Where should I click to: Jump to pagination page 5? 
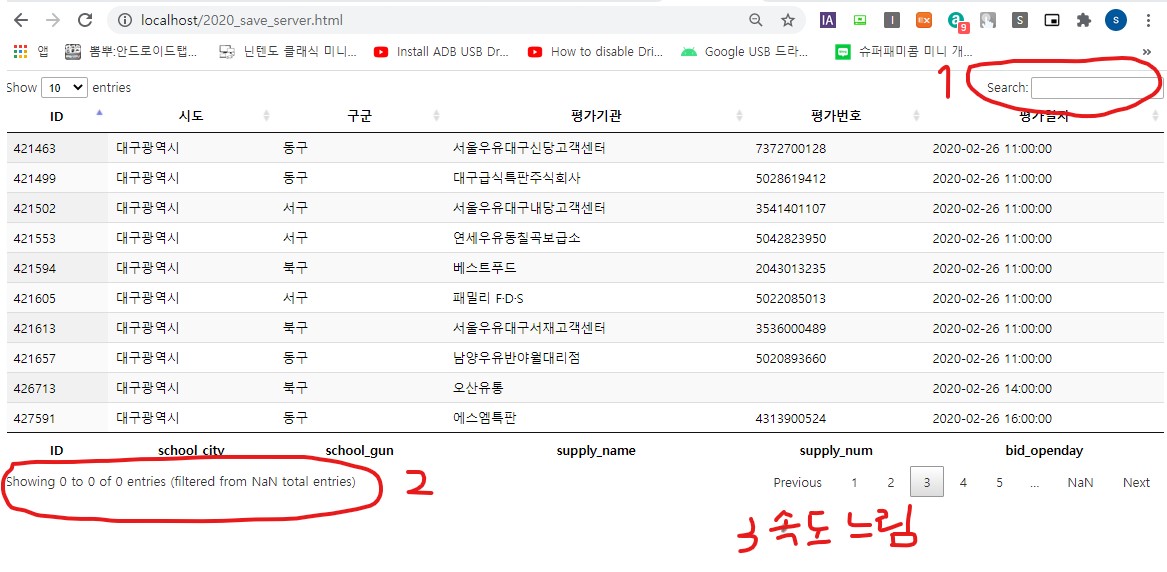[x=1000, y=482]
